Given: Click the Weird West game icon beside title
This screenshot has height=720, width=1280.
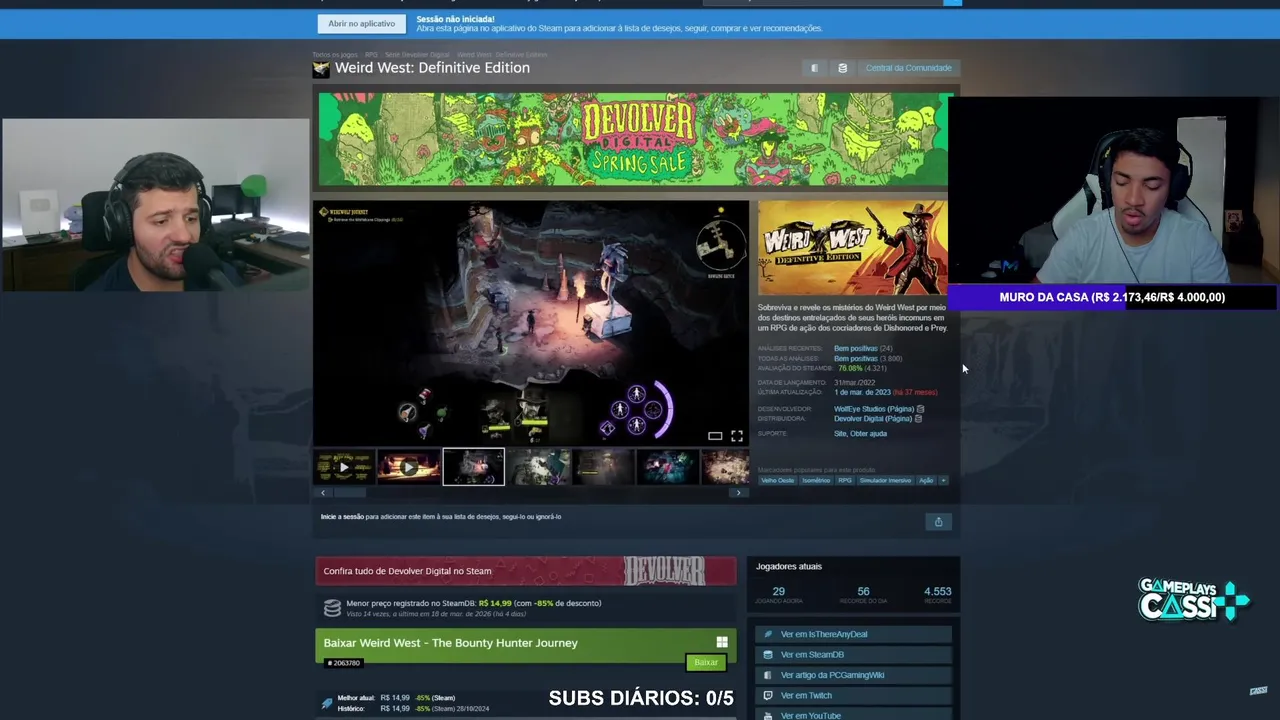Looking at the screenshot, I should coord(321,68).
